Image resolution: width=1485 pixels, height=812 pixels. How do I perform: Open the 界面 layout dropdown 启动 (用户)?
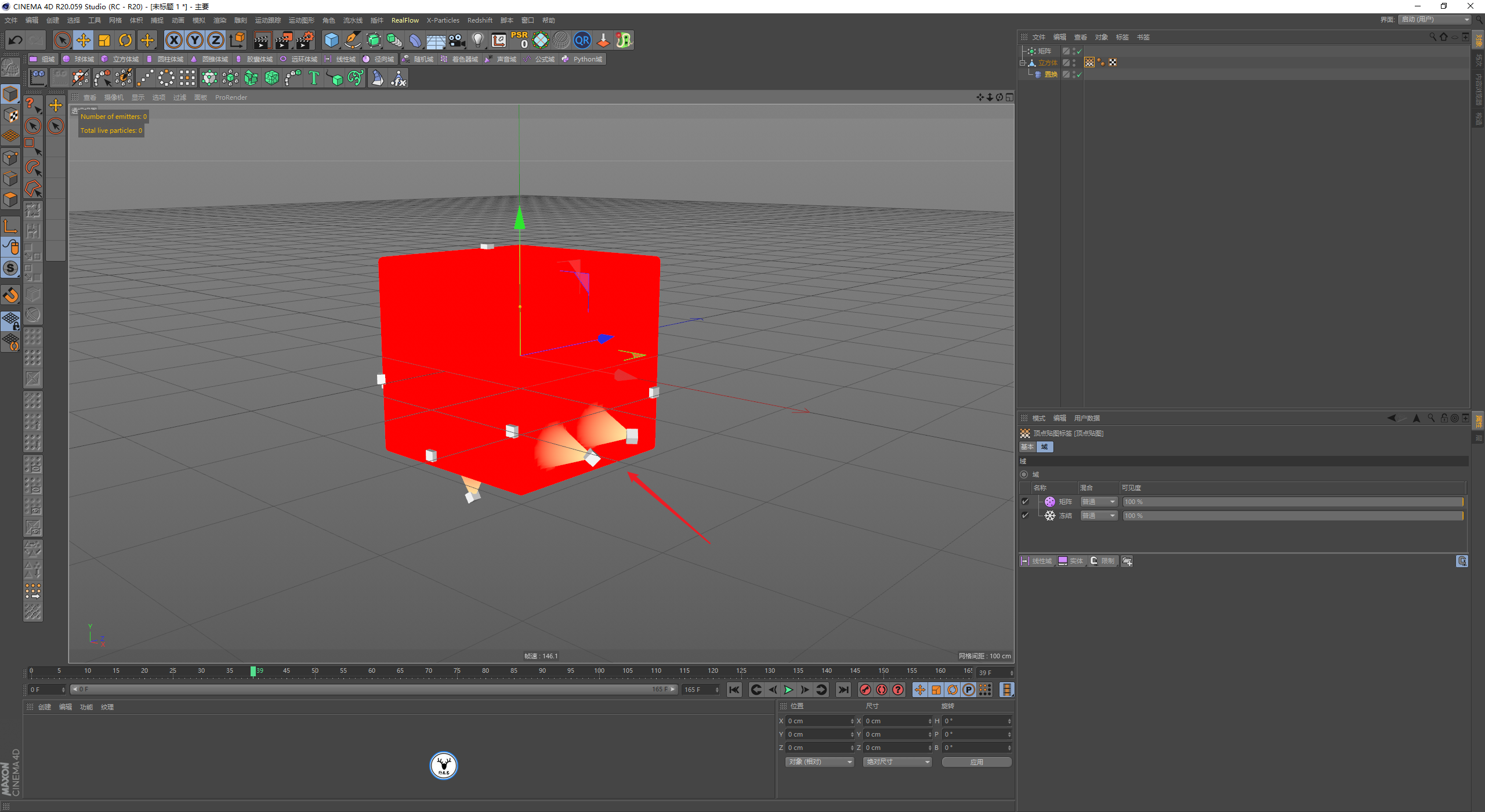pyautogui.click(x=1435, y=20)
